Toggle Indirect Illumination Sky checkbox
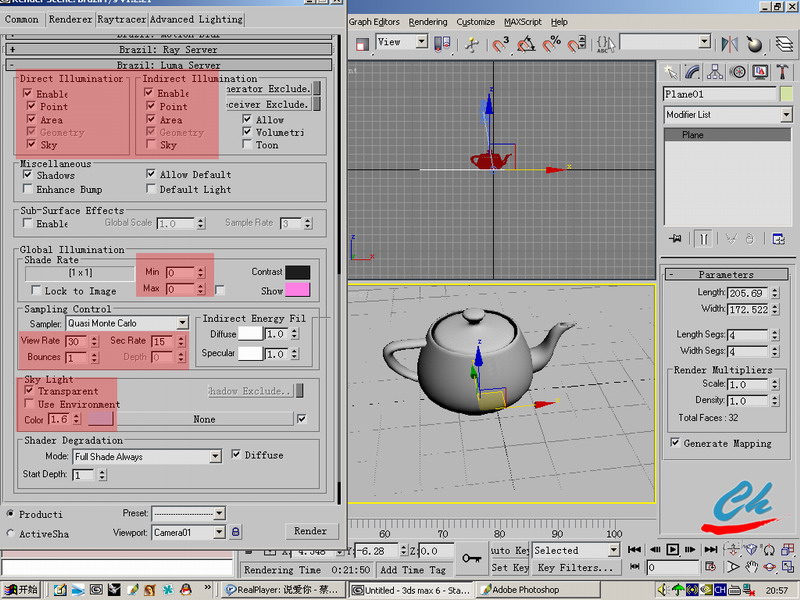Viewport: 800px width, 600px height. 151,144
